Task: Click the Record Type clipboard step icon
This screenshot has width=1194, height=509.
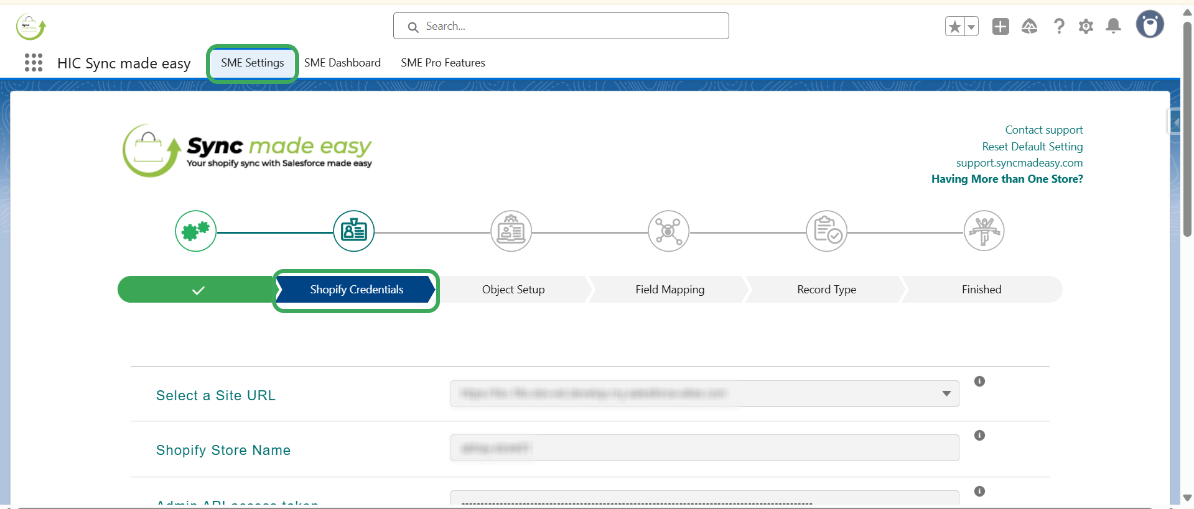Action: (x=827, y=230)
